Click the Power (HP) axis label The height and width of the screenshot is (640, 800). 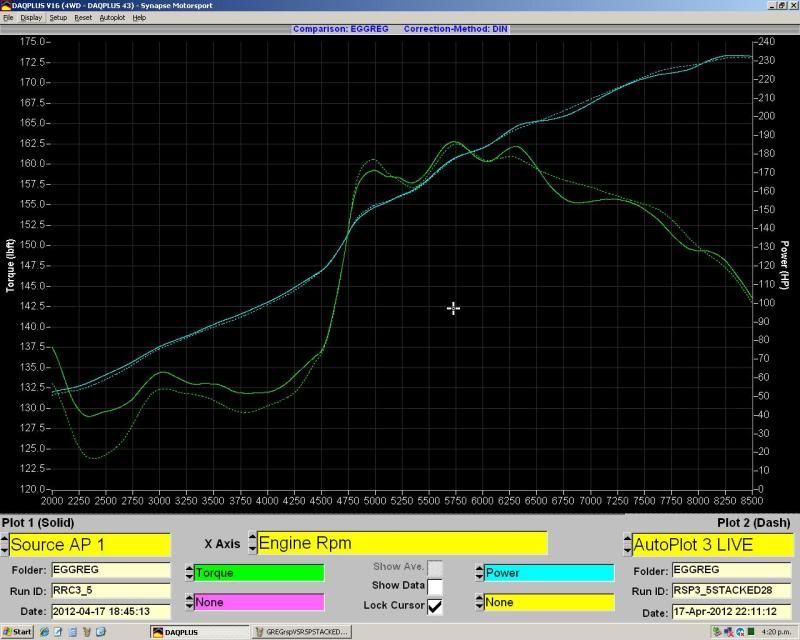(x=785, y=265)
